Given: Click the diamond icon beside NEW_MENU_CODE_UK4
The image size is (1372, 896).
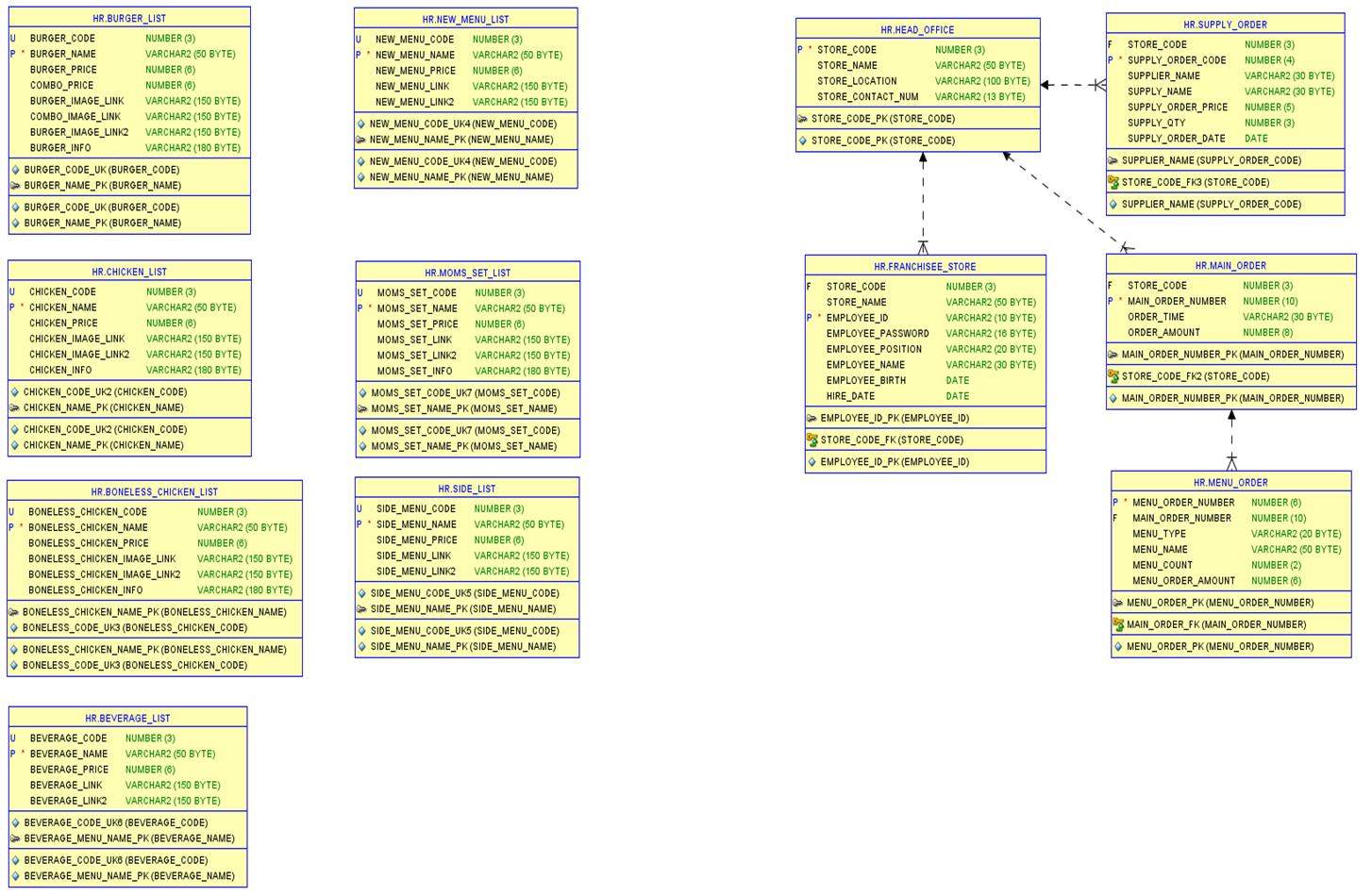Looking at the screenshot, I should (361, 123).
